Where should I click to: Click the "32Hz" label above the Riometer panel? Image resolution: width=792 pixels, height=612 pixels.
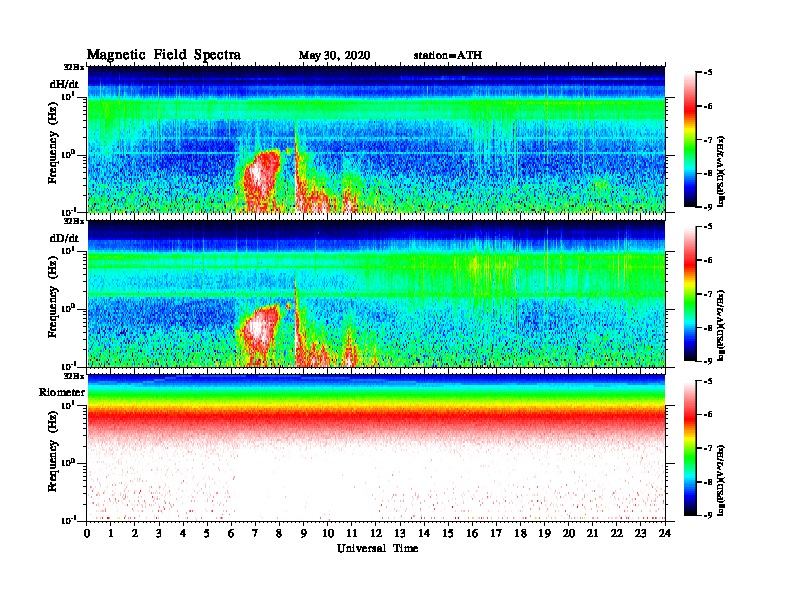(74, 376)
